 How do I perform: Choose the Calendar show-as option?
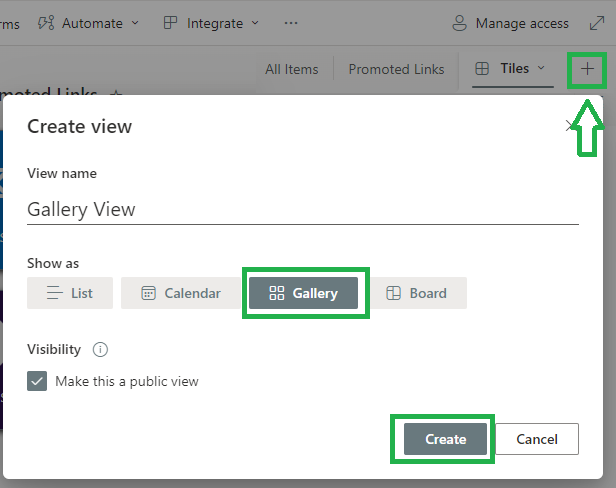[x=181, y=293]
